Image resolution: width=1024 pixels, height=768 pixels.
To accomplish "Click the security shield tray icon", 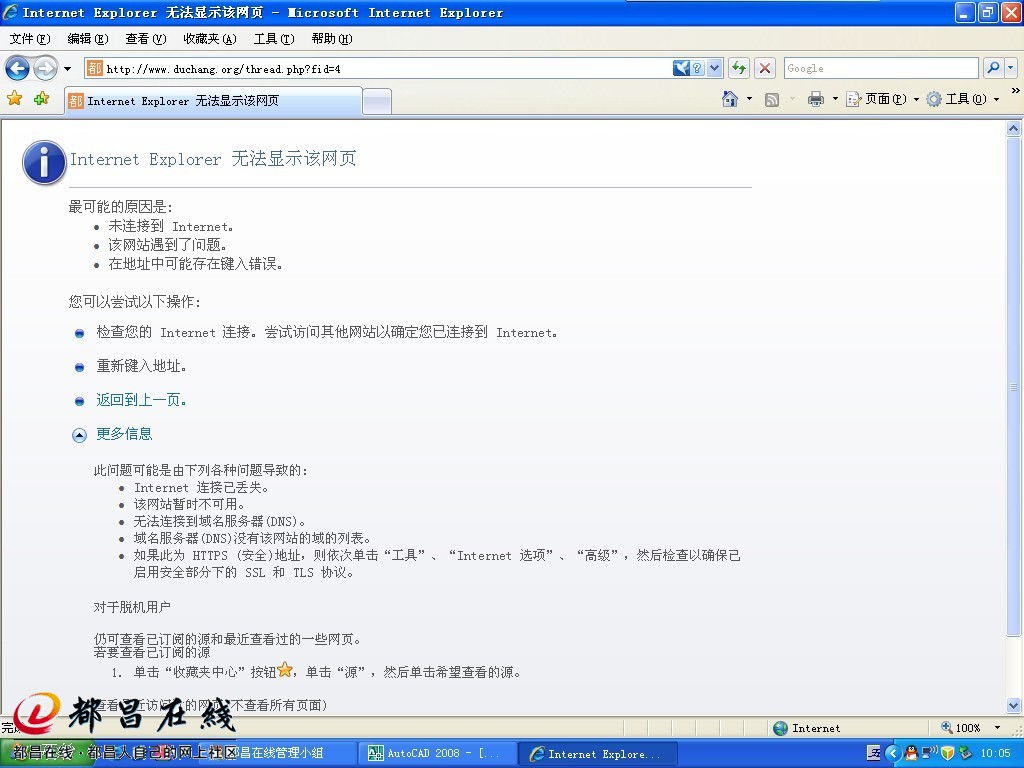I will (948, 753).
